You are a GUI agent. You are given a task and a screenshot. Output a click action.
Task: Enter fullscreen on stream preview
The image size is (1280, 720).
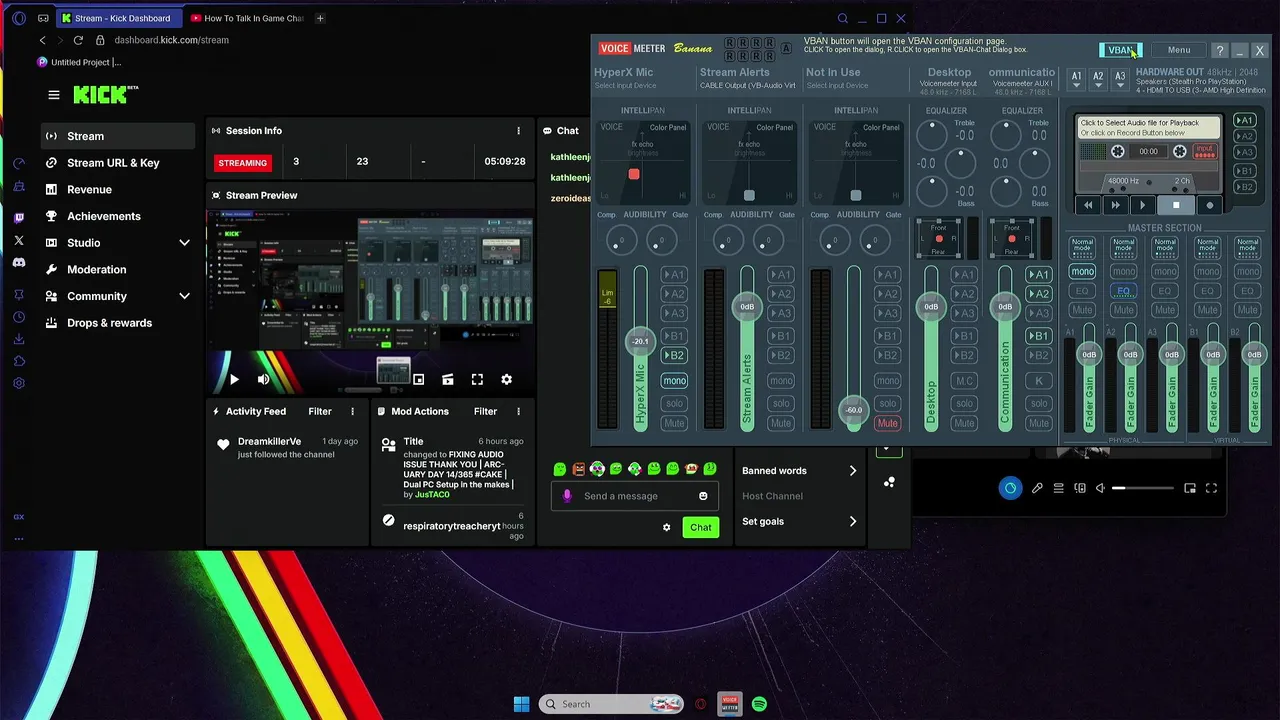click(x=477, y=380)
